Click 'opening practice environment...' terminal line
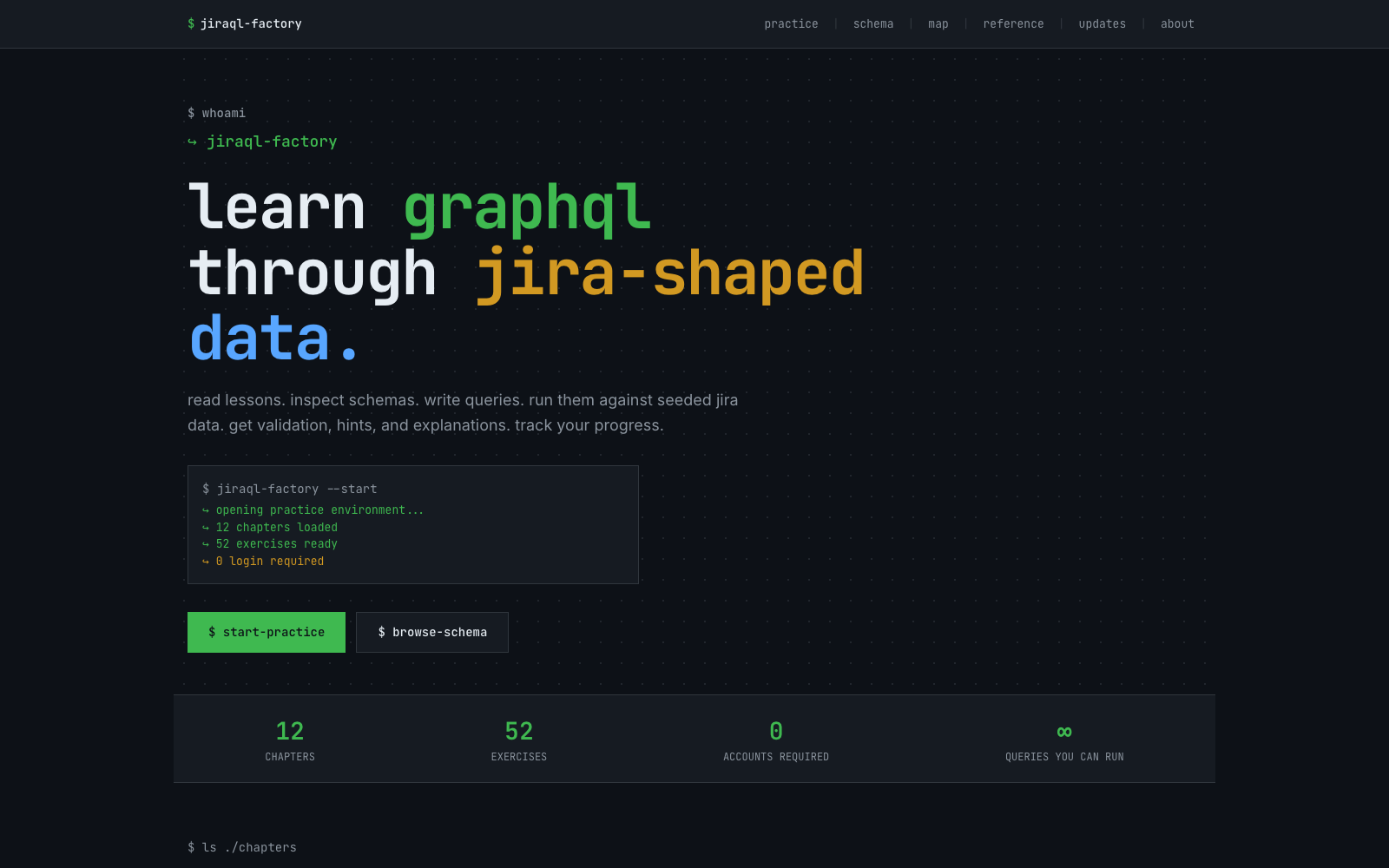Screen dimensions: 1389x868 (x=313, y=510)
